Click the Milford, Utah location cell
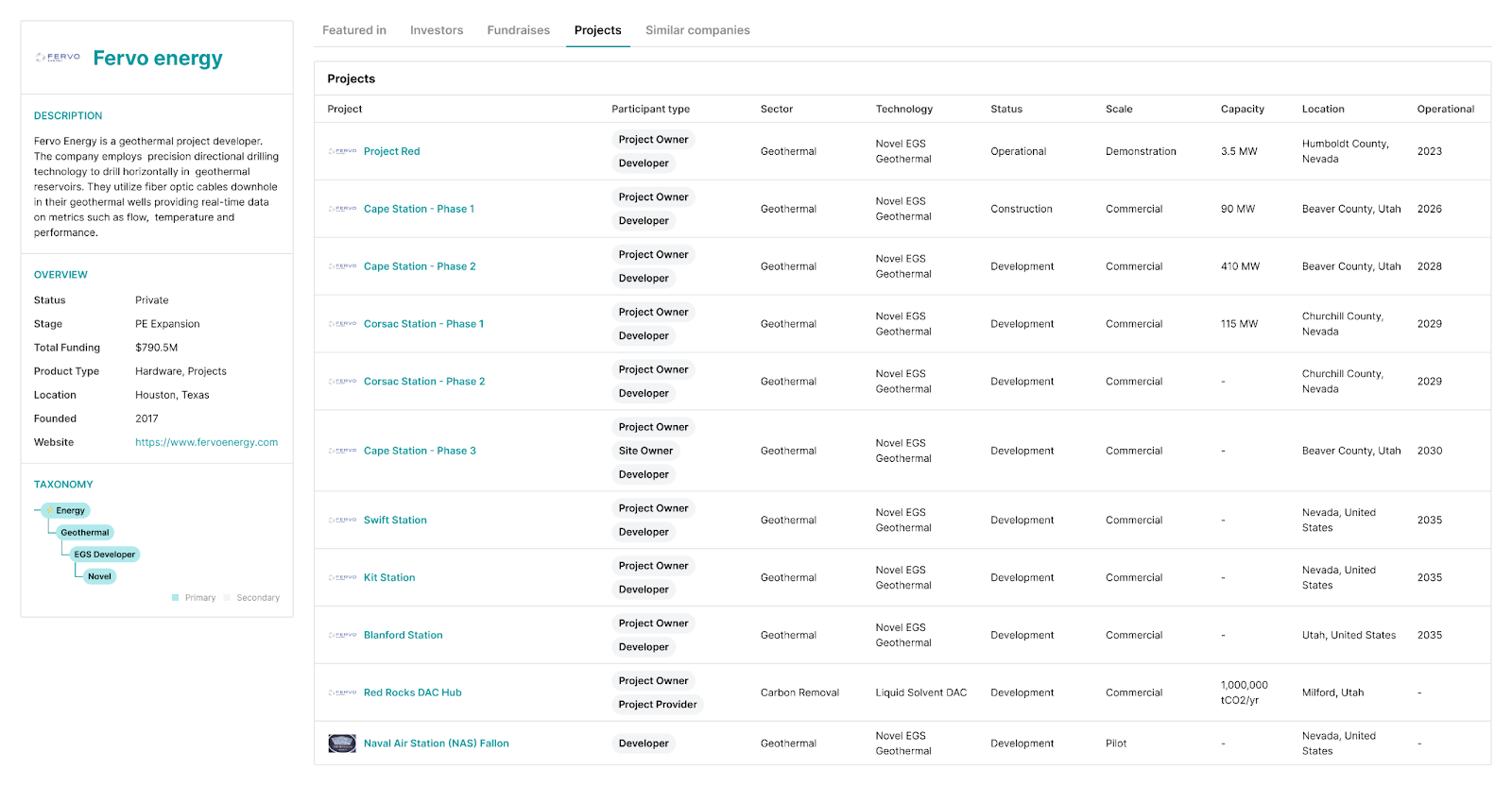The width and height of the screenshot is (1512, 786). click(x=1333, y=693)
